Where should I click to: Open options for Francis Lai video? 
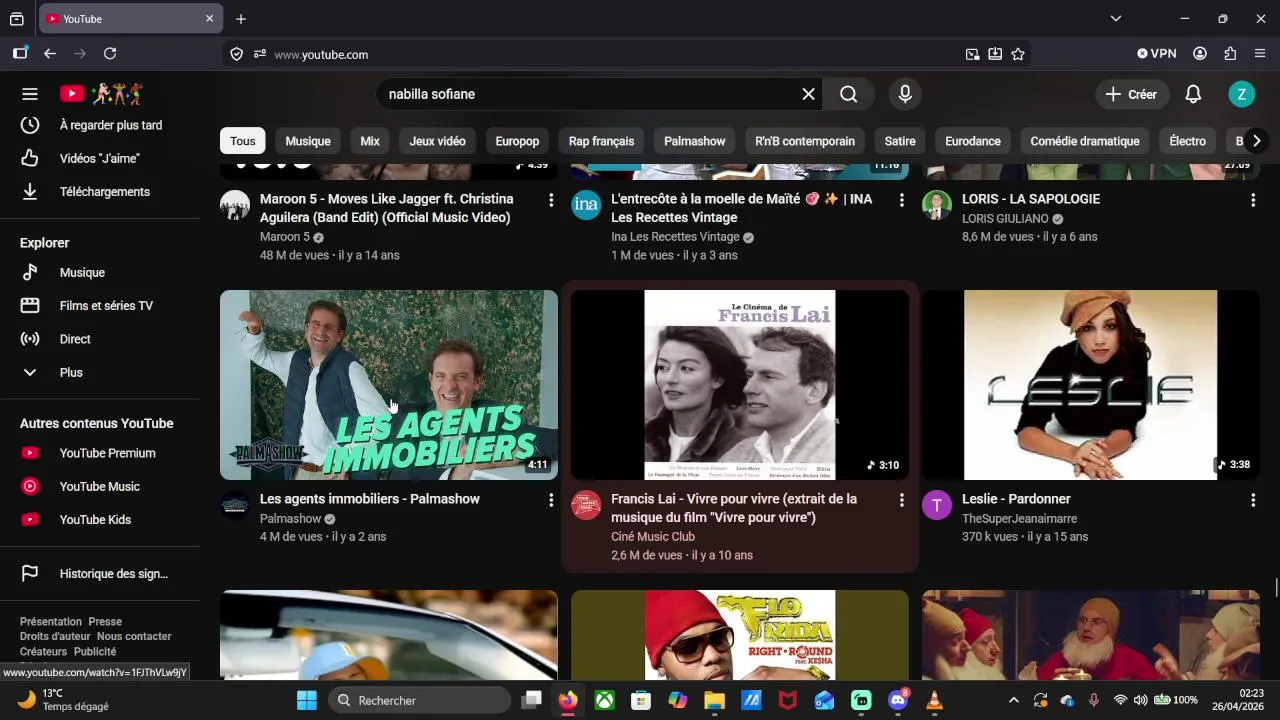(x=901, y=500)
